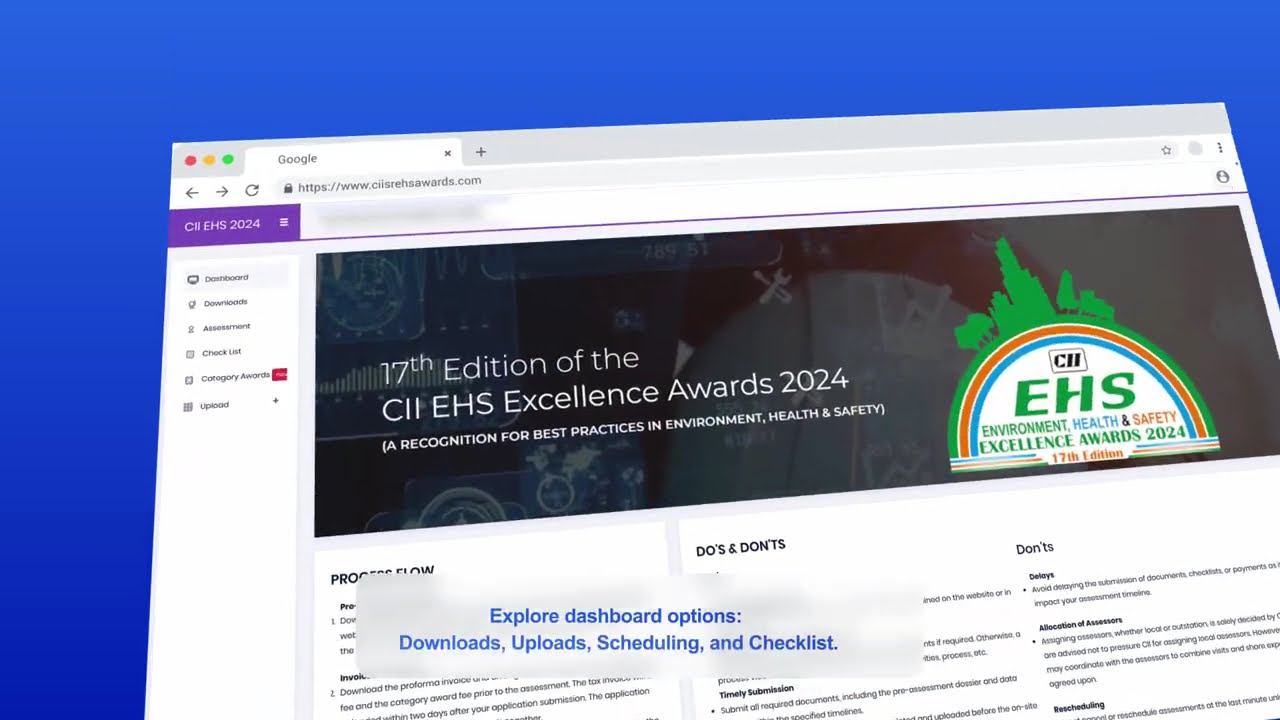Viewport: 1280px width, 720px height.
Task: Click the 17th Edition banner heading
Action: (613, 382)
